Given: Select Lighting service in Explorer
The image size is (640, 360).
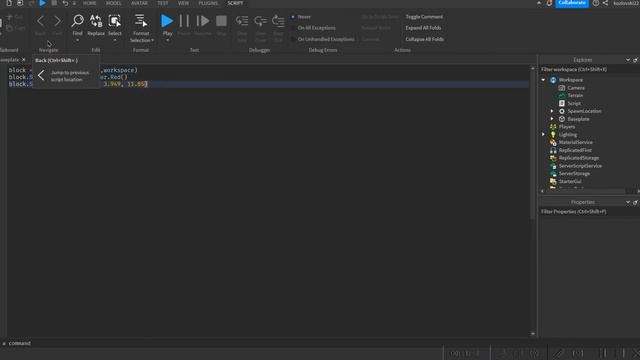Looking at the screenshot, I should click(567, 135).
